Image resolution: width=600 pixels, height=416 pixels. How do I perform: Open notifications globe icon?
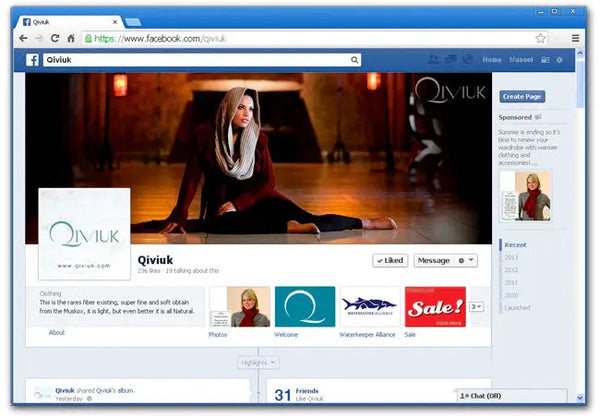(467, 59)
